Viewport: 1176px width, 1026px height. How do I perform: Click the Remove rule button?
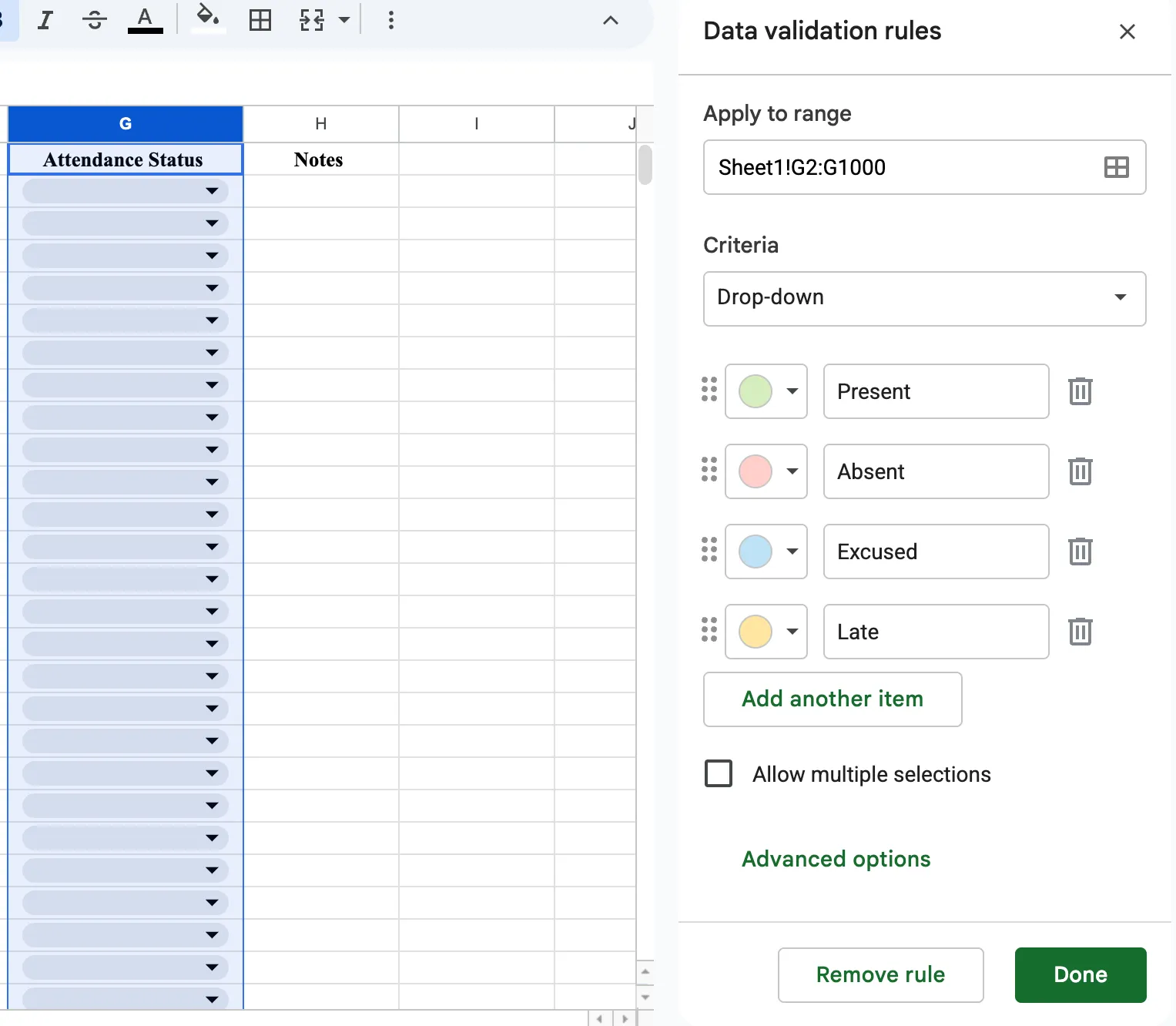pos(880,975)
